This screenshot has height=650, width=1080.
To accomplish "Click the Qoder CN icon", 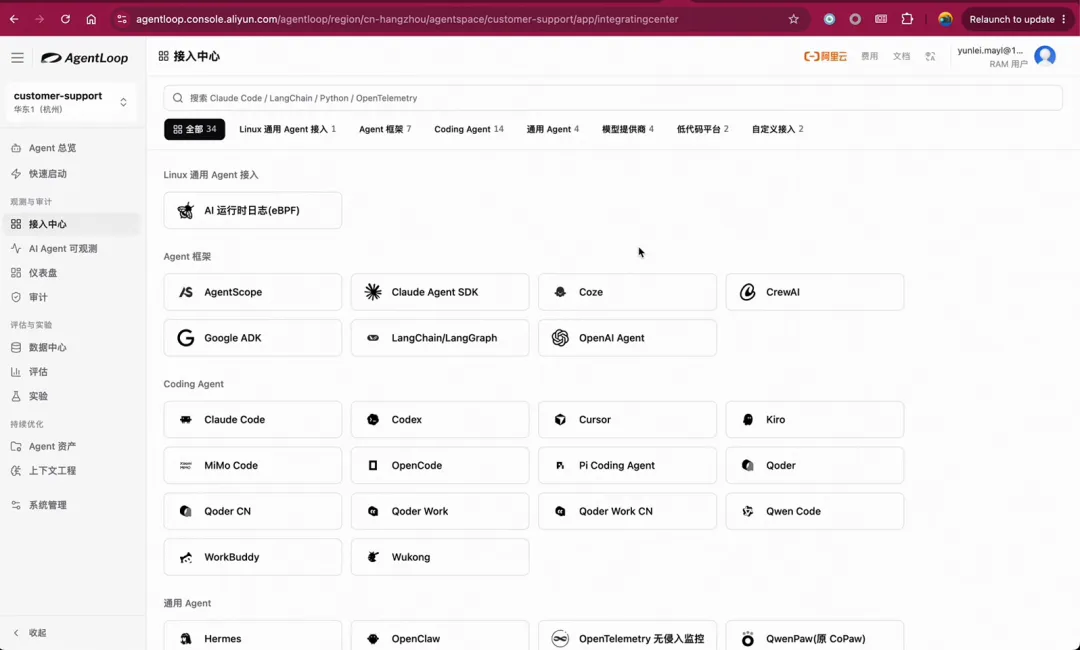I will coord(185,512).
